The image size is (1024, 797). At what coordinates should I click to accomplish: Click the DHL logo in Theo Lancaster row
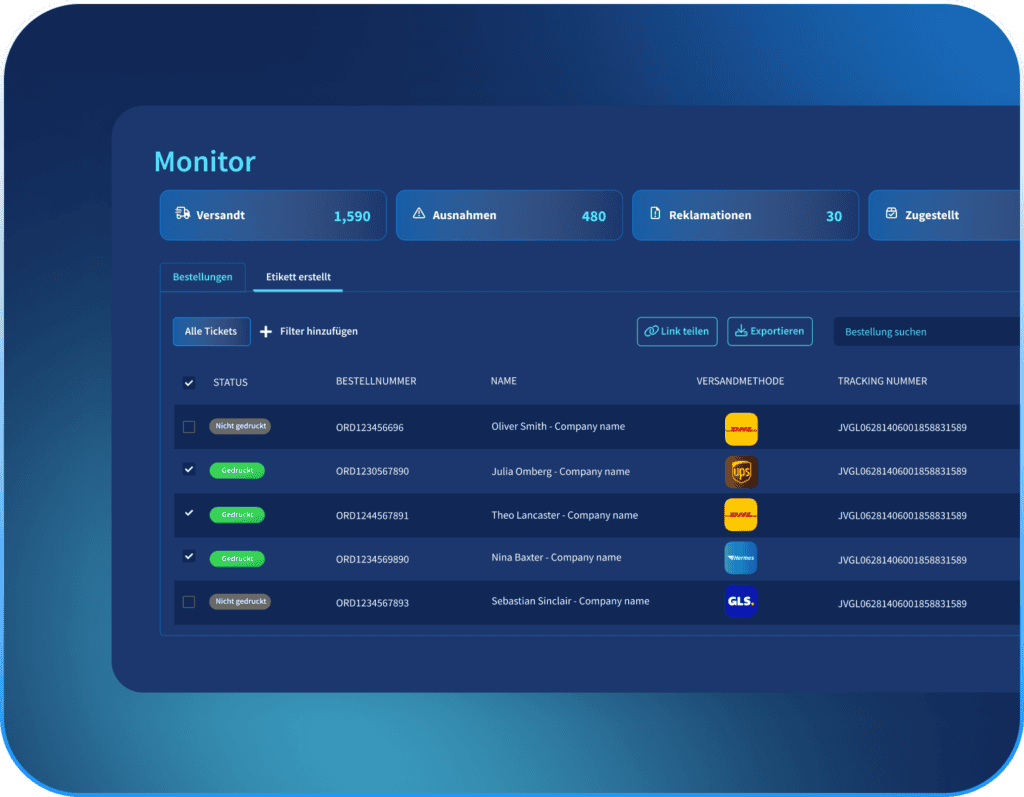(741, 515)
